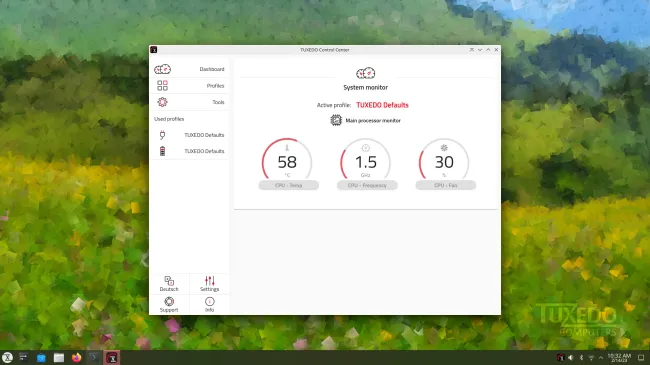Viewport: 650px width, 365px height.
Task: Click TUXEDO Control Center taskbar entry
Action: click(112, 358)
